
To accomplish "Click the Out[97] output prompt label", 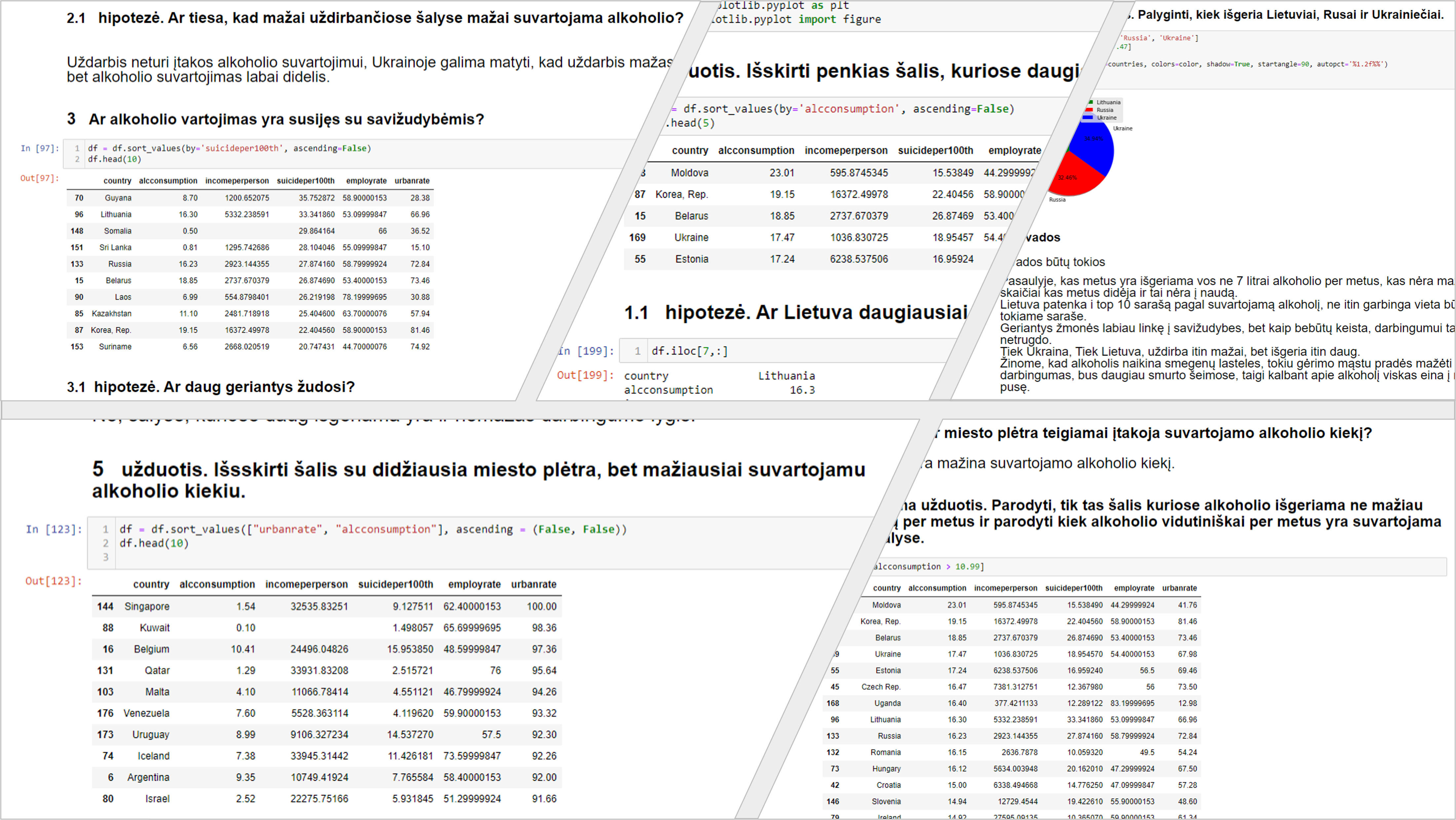I will (x=40, y=178).
